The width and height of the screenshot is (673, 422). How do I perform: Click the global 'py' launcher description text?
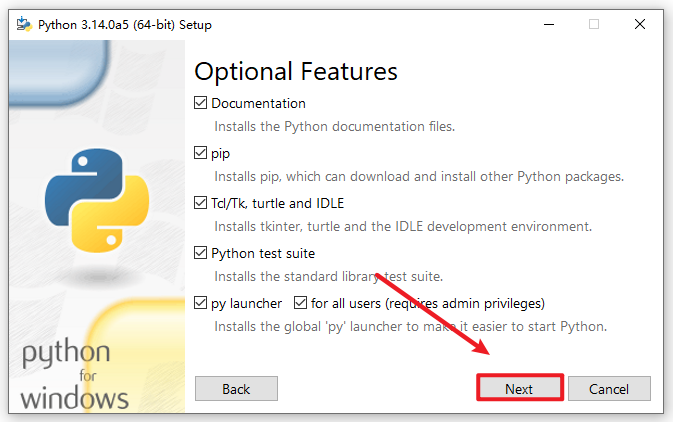(x=410, y=327)
